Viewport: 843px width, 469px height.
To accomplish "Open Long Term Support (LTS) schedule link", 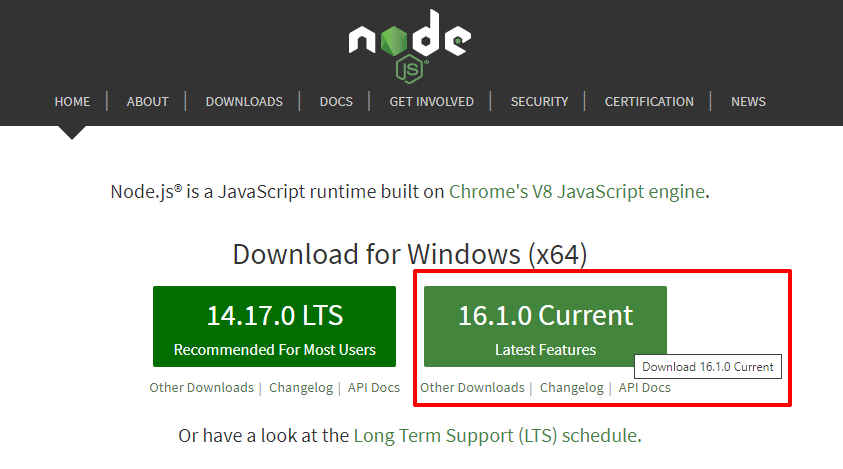I will pyautogui.click(x=496, y=436).
